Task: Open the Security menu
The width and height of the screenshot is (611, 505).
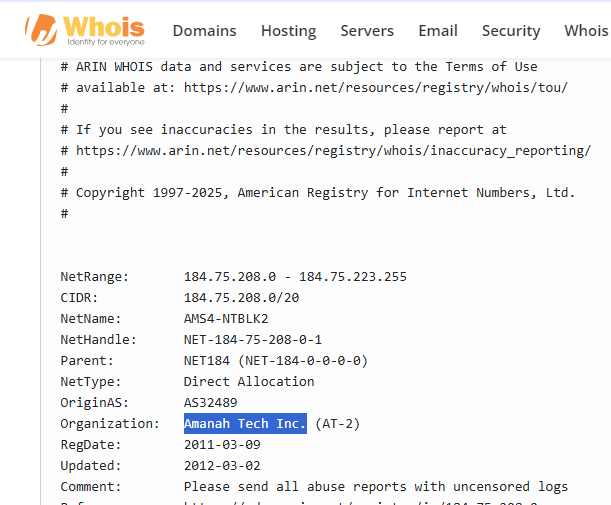Action: click(511, 31)
